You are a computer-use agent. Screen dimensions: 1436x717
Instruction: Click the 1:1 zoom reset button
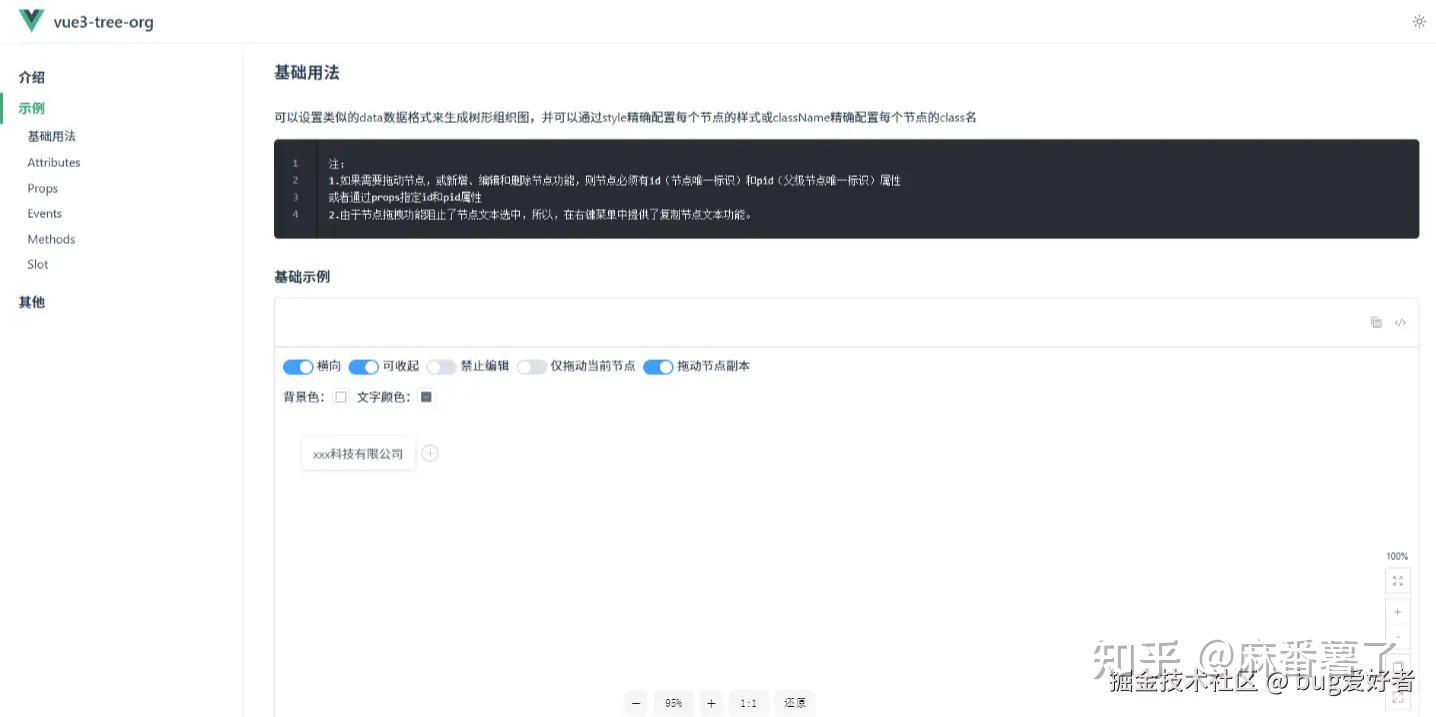tap(748, 703)
